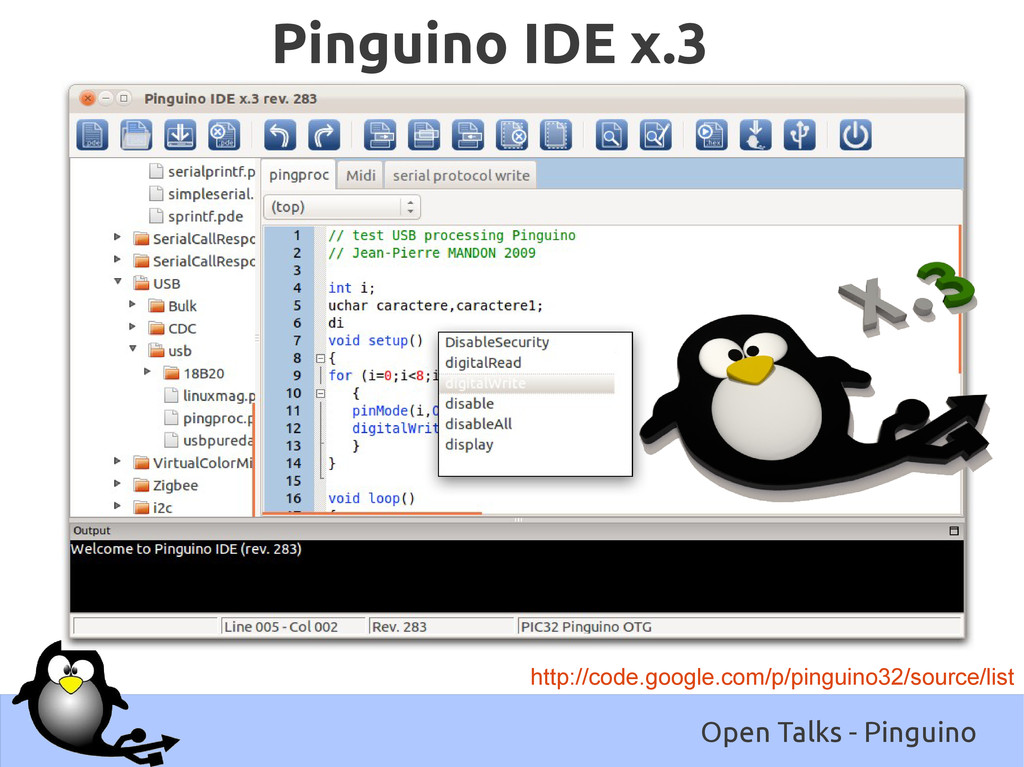
Task: Collapse the USB folder tree node
Action: [x=118, y=282]
